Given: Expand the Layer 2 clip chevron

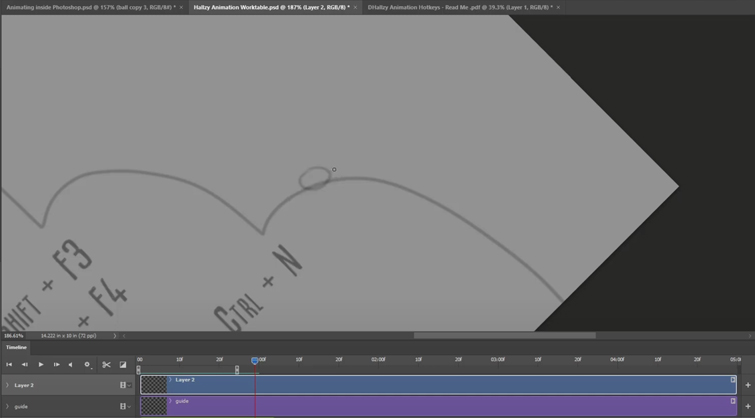Looking at the screenshot, I should point(170,380).
